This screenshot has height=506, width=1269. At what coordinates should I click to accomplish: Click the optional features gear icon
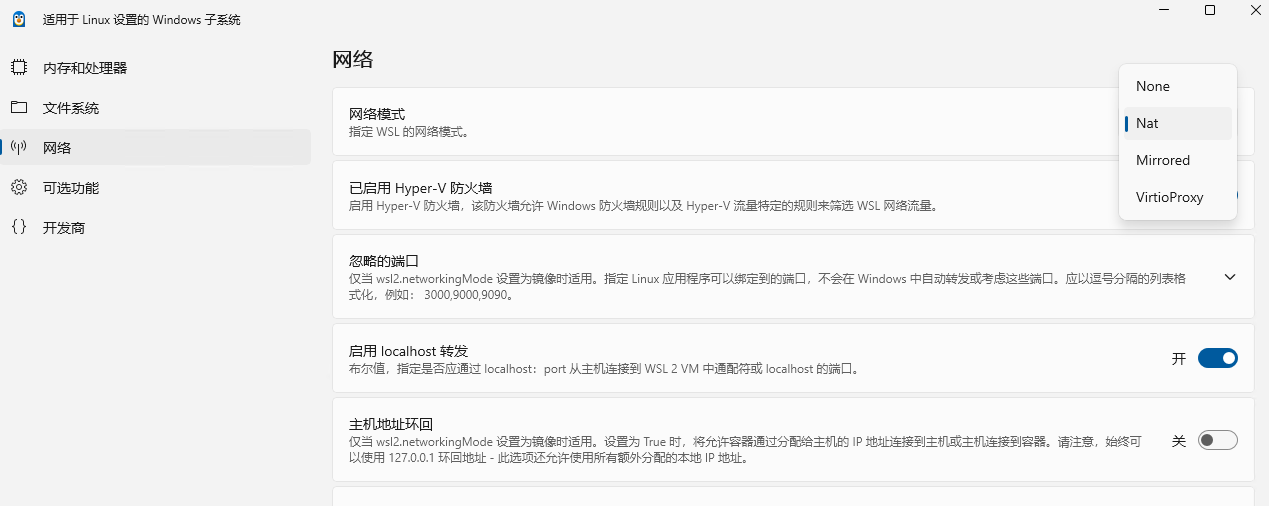(x=18, y=188)
